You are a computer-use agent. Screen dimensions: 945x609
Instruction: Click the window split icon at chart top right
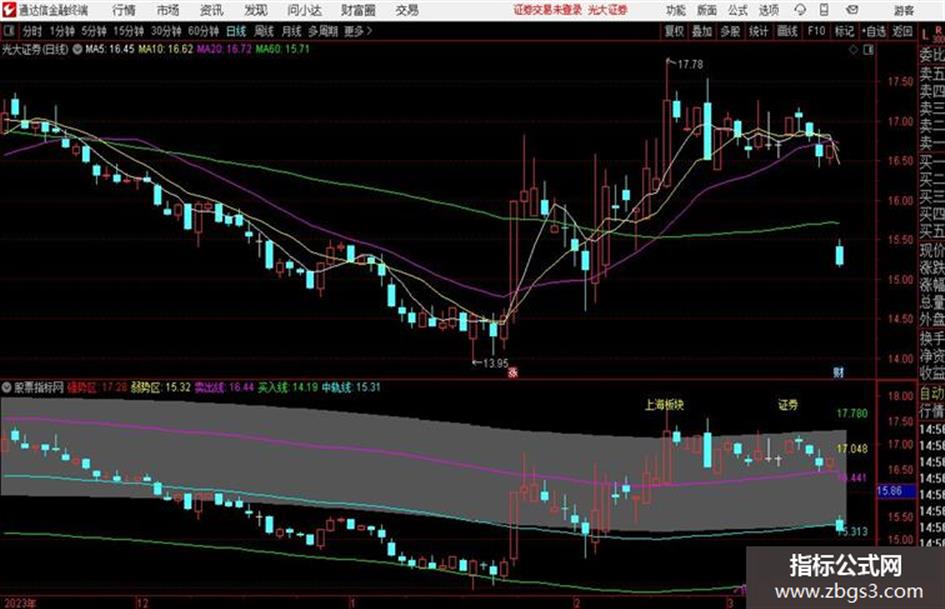click(868, 50)
